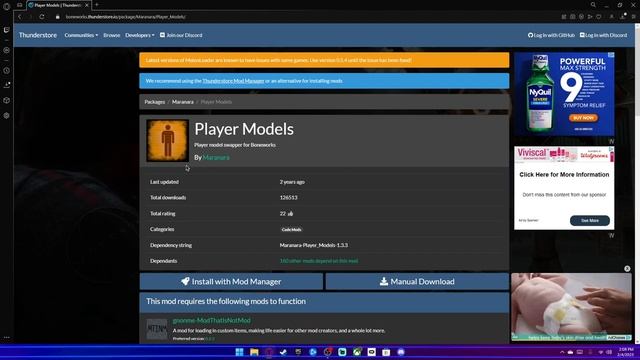The height and width of the screenshot is (360, 640).
Task: Open Twitch panel in browser sidebar
Action: click(7, 30)
